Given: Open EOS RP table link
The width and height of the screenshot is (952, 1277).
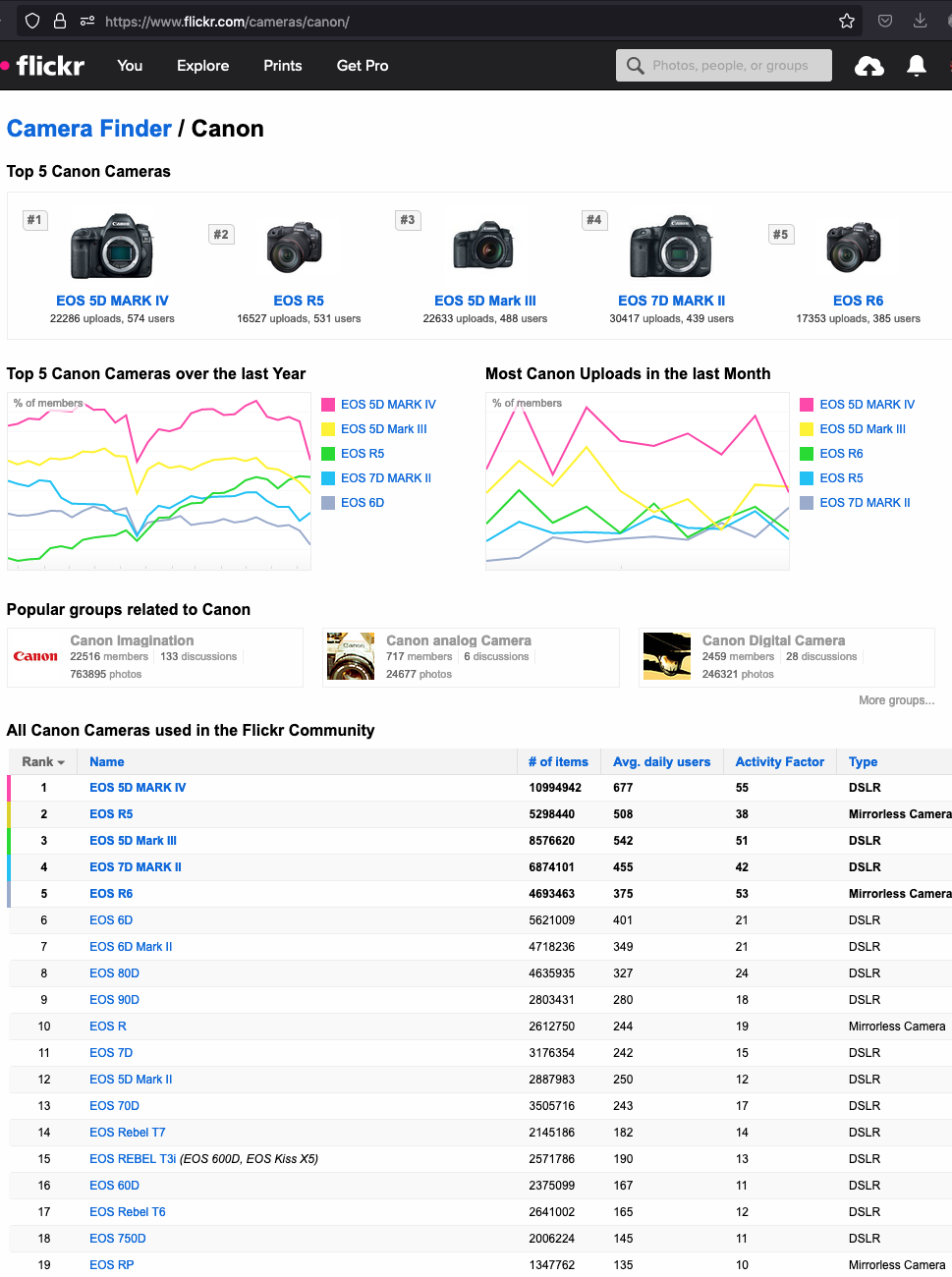Looking at the screenshot, I should pos(112,1265).
